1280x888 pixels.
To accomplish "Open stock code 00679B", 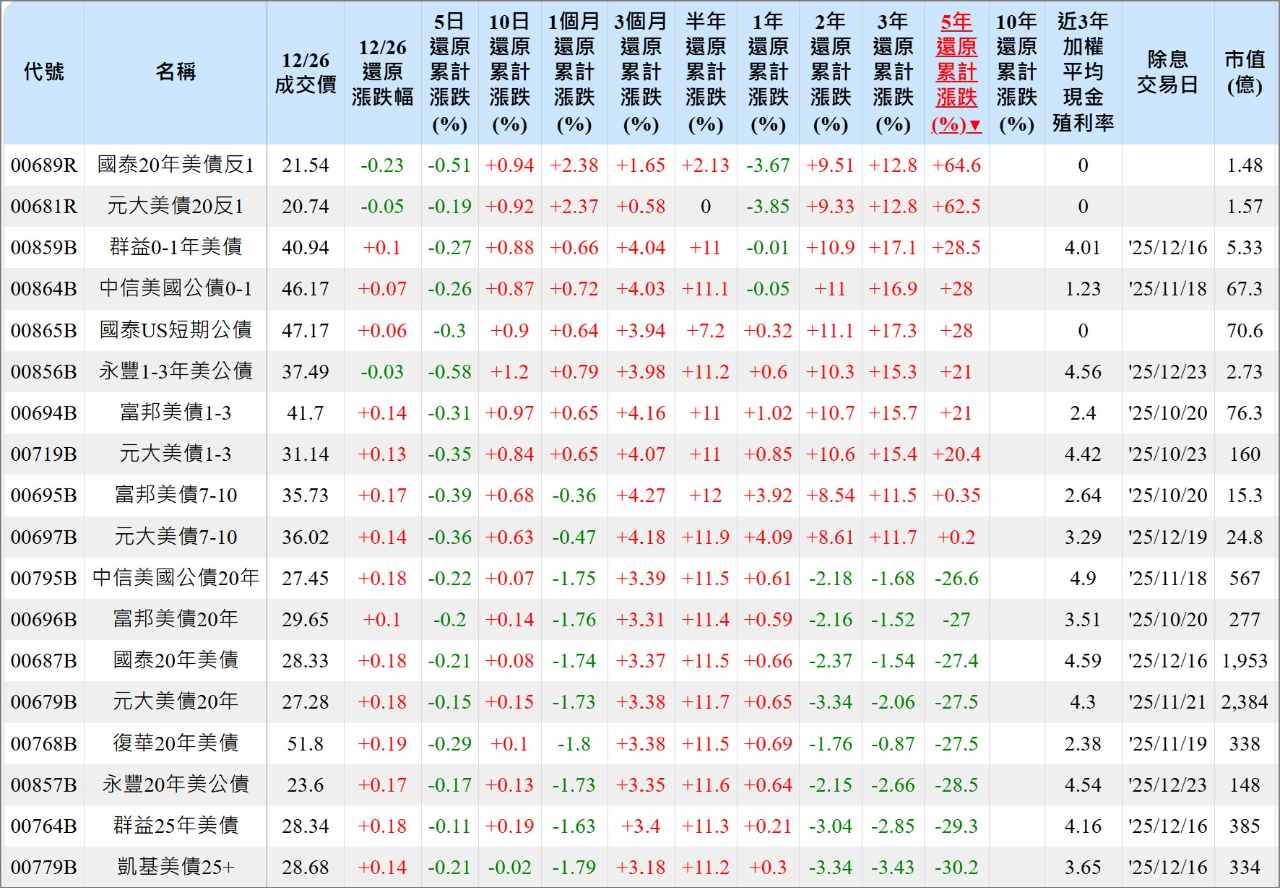I will coord(43,702).
